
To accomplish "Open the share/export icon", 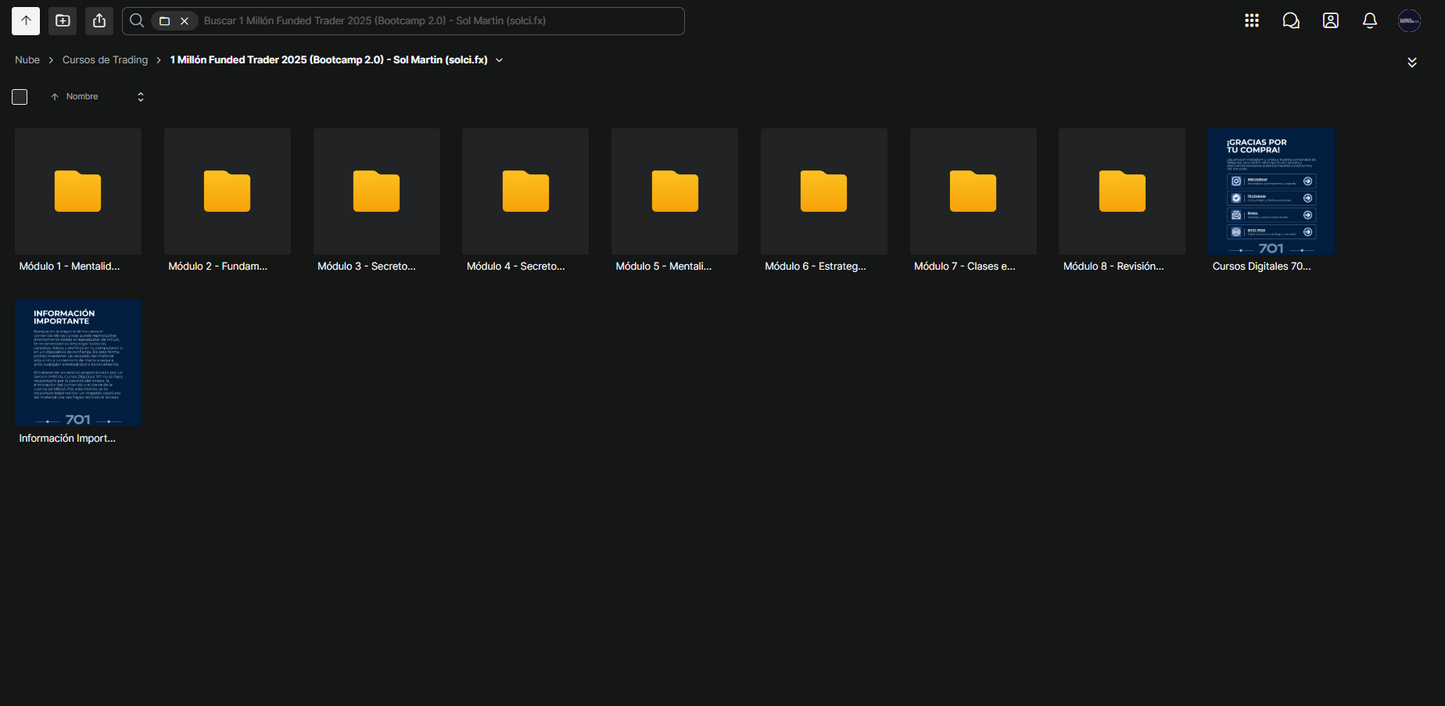I will (x=98, y=20).
